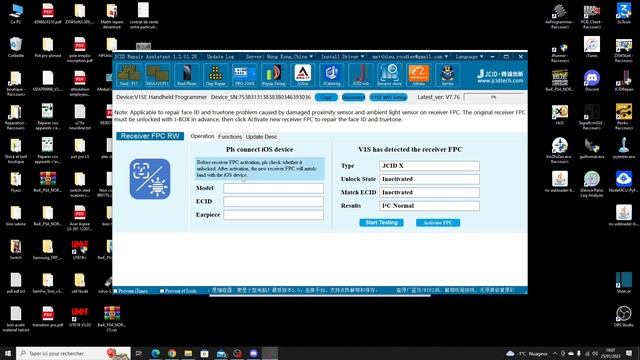The width and height of the screenshot is (640, 360).
Task: Open the Service icon in toolbar
Action: 447,75
